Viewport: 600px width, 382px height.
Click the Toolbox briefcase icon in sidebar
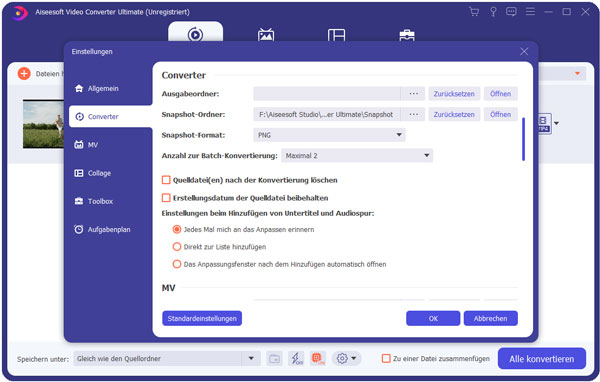click(78, 201)
